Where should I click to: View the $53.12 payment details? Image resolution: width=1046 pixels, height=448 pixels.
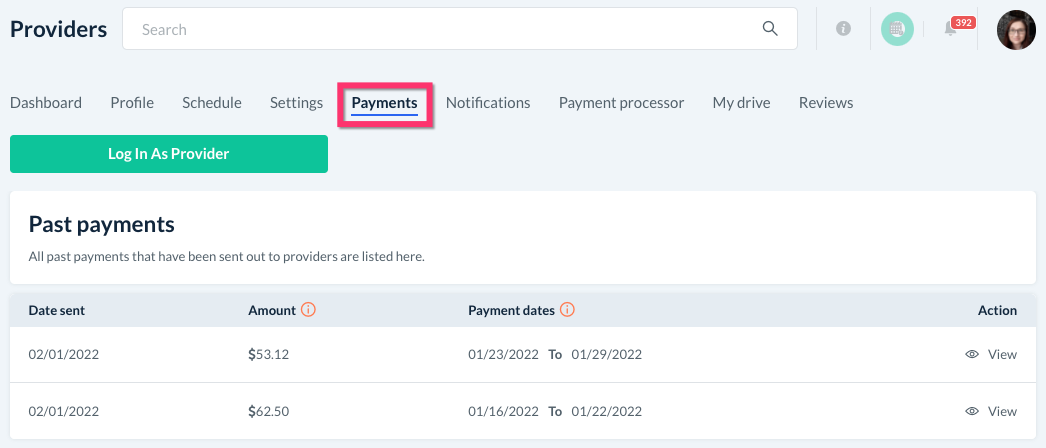(991, 354)
